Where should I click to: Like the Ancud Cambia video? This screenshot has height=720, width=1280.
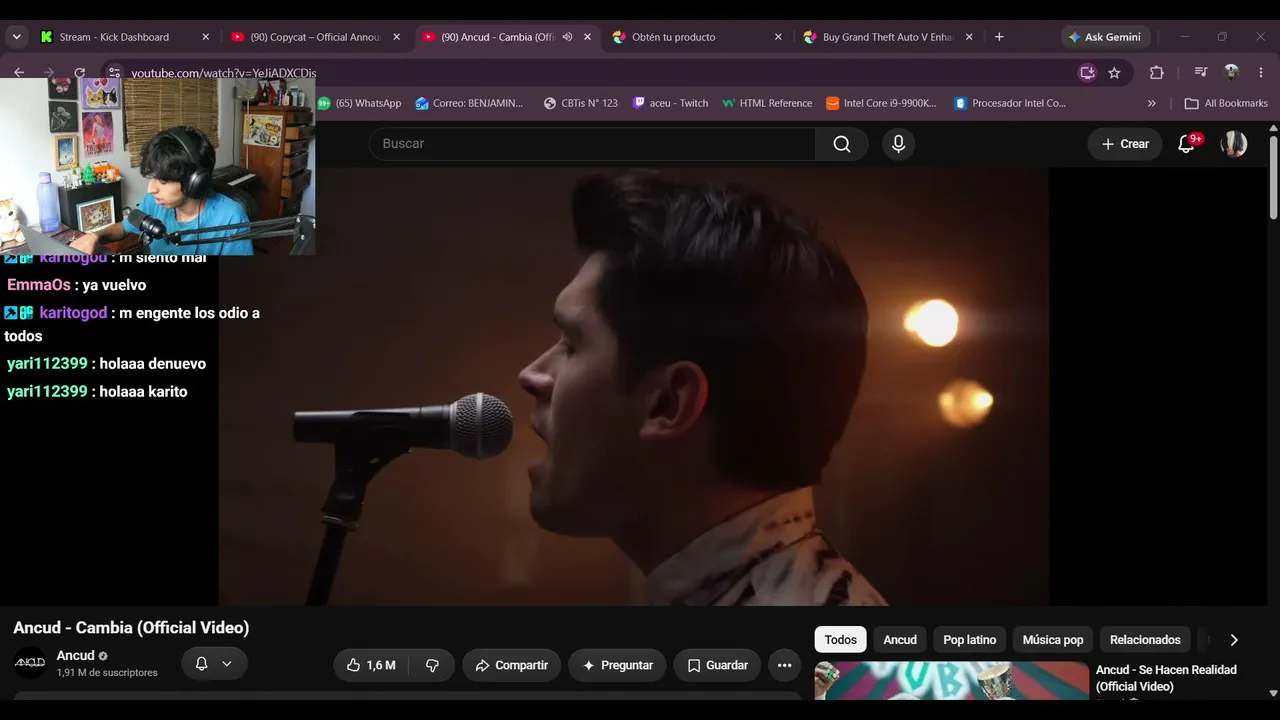[371, 665]
